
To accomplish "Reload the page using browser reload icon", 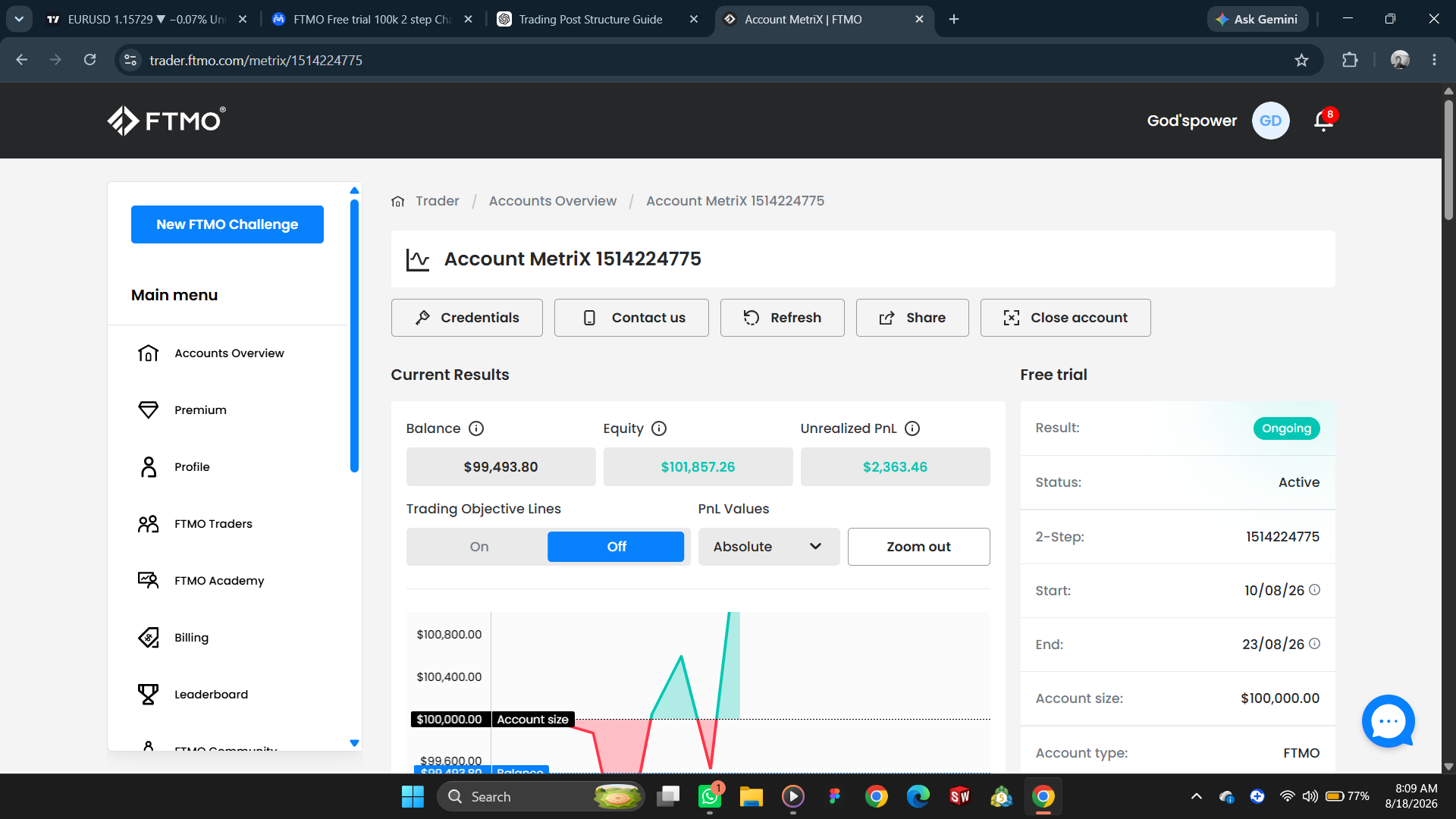I will (89, 60).
